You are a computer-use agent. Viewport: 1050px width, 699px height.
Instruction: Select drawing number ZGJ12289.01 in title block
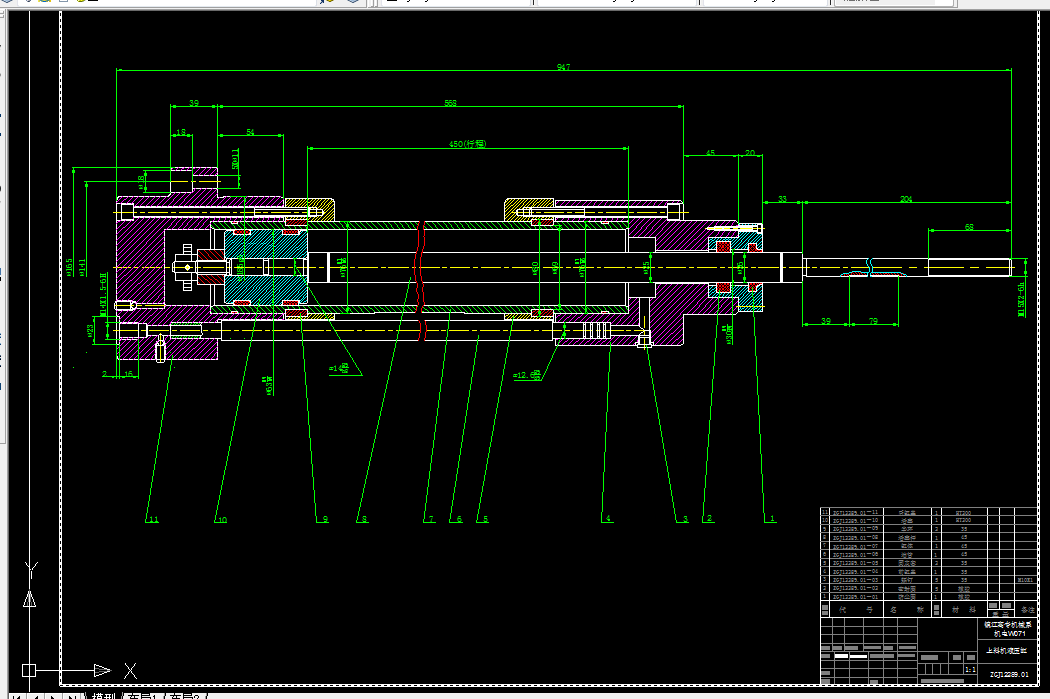click(x=1009, y=675)
